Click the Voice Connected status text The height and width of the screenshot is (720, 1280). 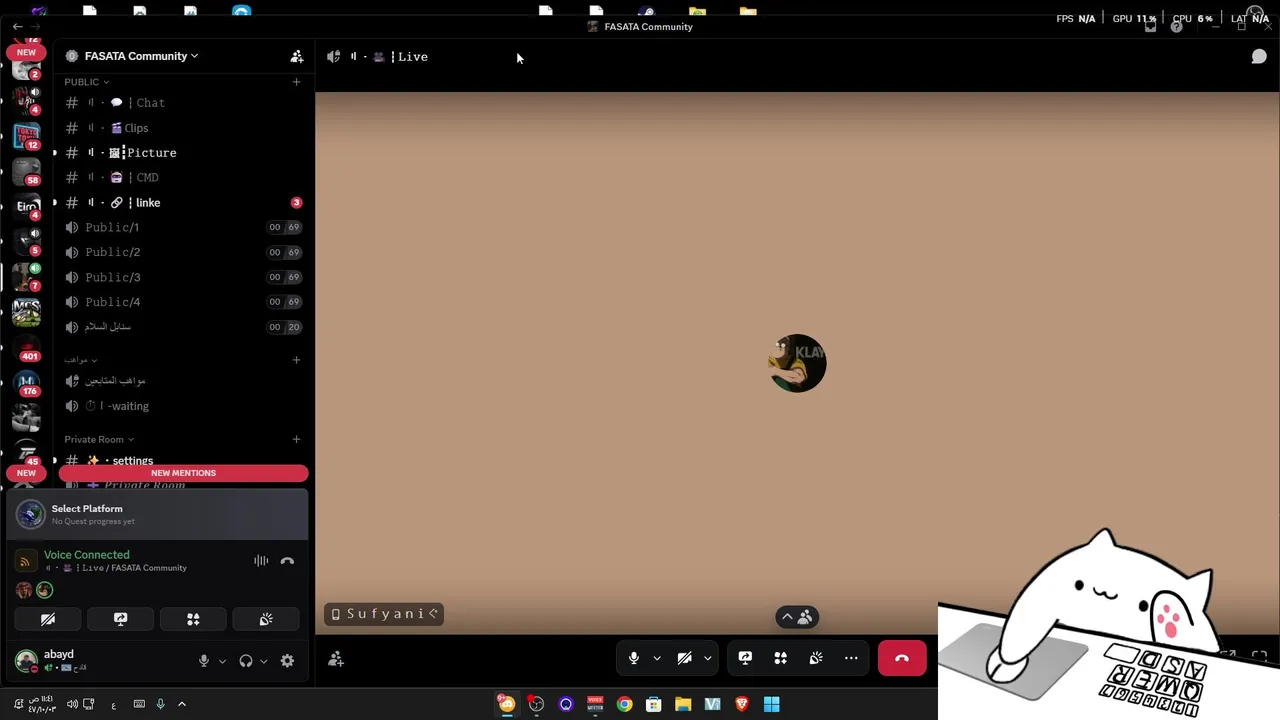click(86, 555)
